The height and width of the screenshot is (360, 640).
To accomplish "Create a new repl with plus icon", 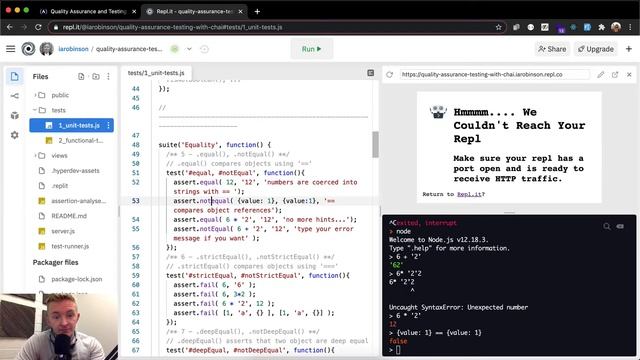I will tap(629, 49).
